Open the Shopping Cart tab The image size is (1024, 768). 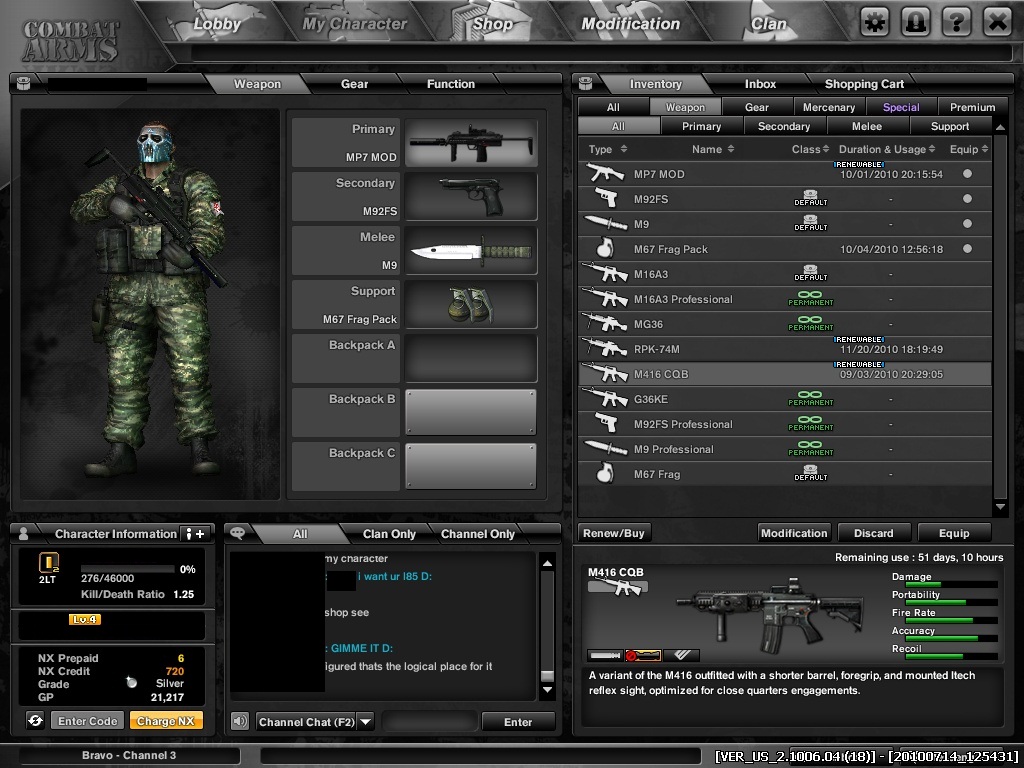coord(864,84)
